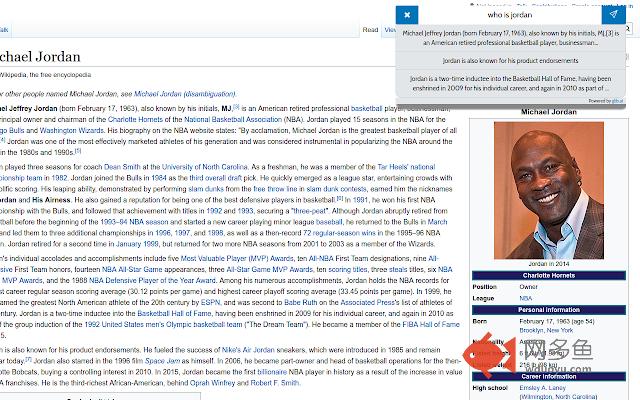Open the National Basketball Association link
The image size is (640, 400).
tap(233, 120)
